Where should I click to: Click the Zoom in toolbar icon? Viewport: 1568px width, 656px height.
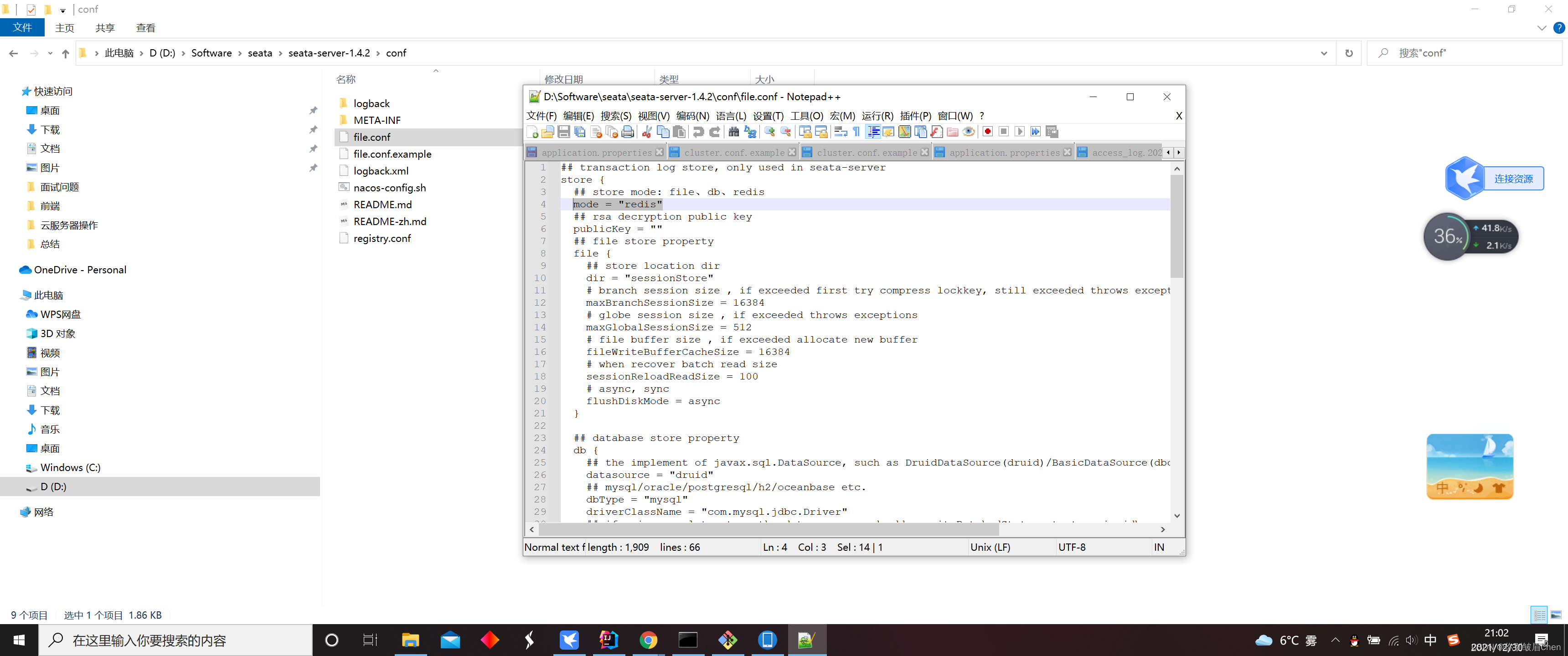[x=769, y=132]
